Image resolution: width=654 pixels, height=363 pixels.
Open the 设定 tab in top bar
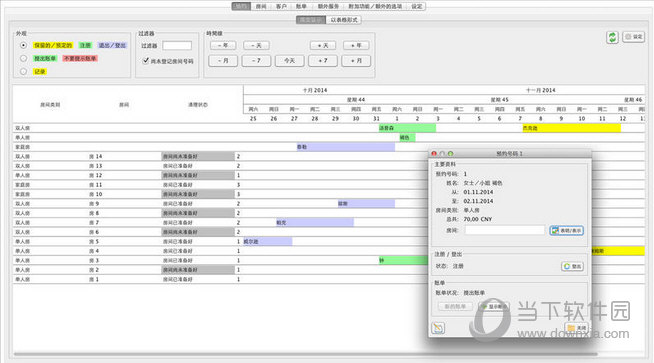417,6
